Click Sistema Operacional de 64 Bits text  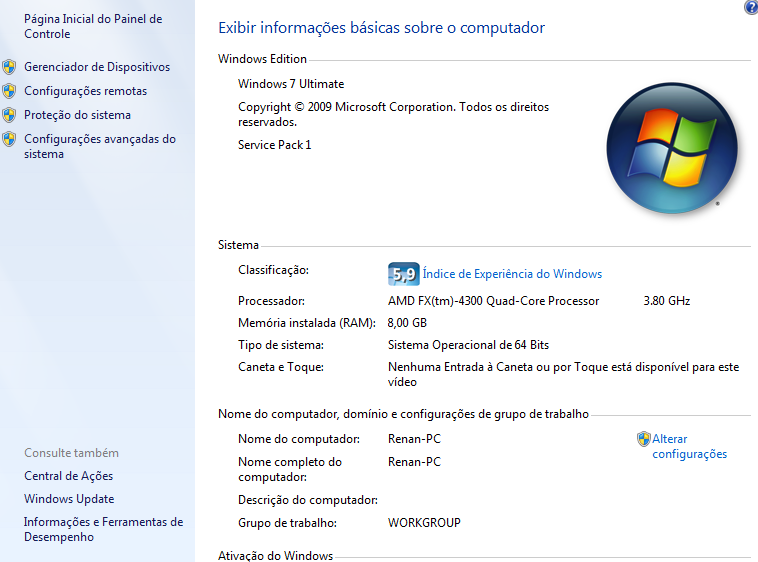(468, 345)
